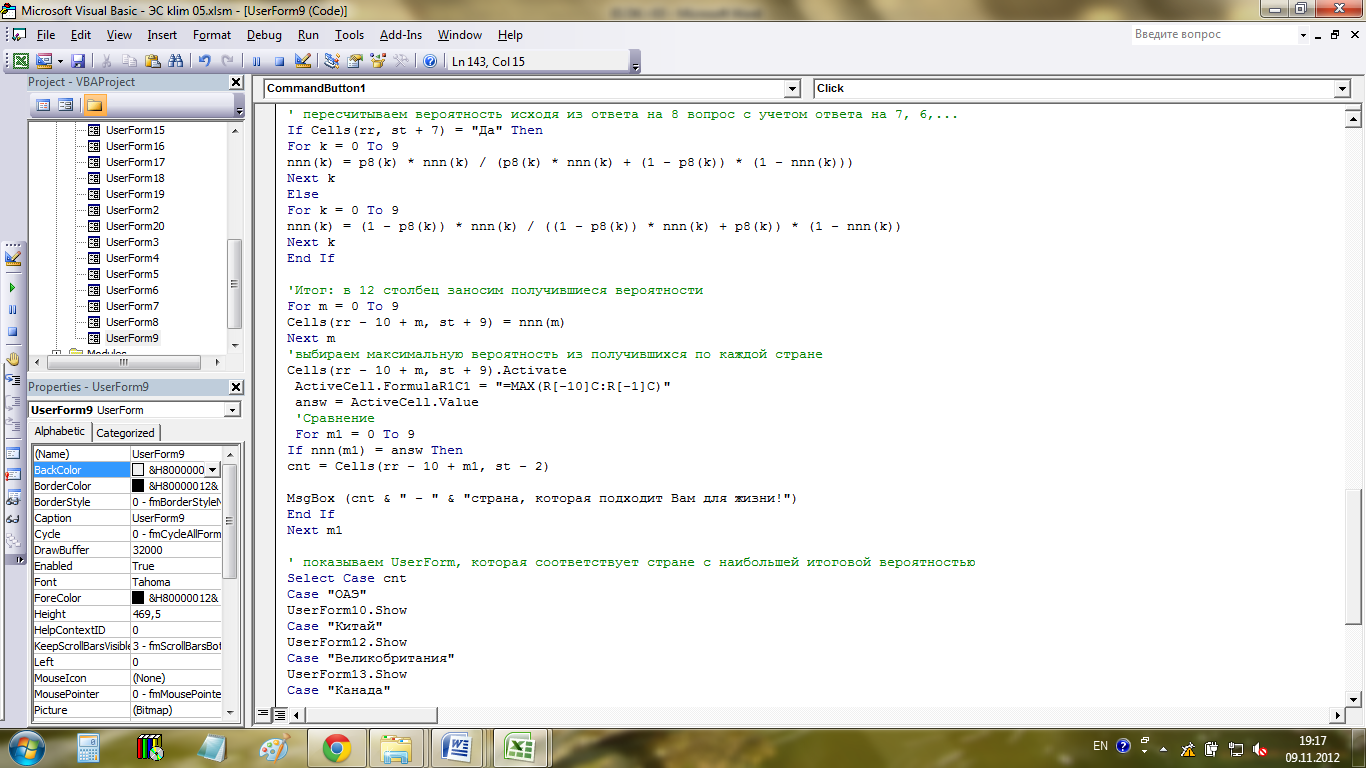Open Properties Window from the toolbar icon

click(x=355, y=61)
